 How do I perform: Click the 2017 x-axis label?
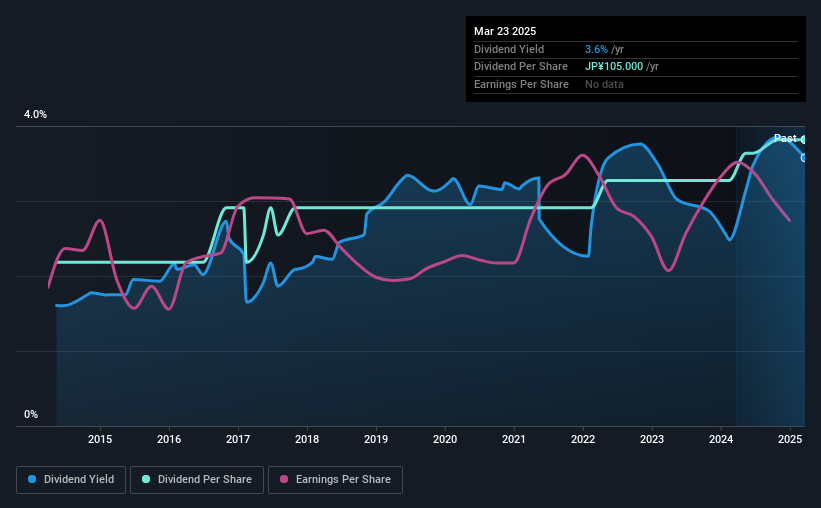point(238,439)
